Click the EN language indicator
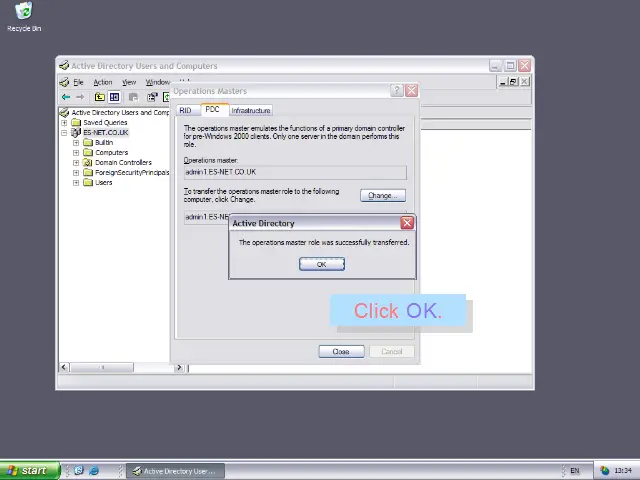Screen dimensions: 640x480 click(x=575, y=471)
